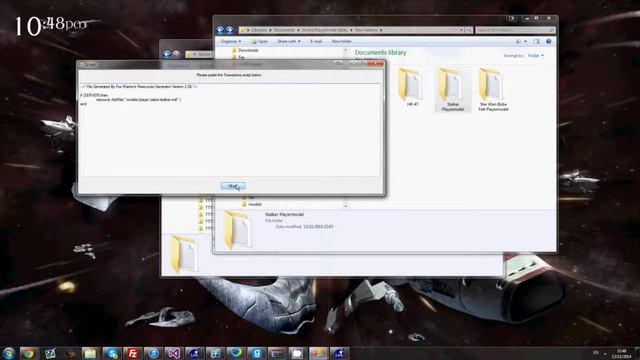Open the address bar history dropdown
The width and height of the screenshot is (640, 360).
coord(462,30)
